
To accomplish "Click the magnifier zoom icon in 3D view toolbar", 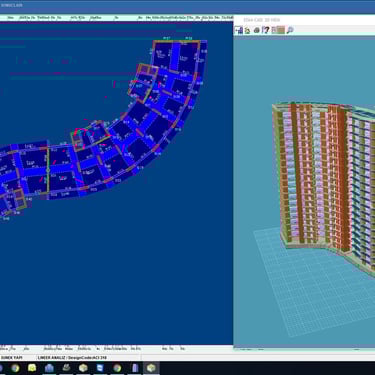I will point(290,30).
